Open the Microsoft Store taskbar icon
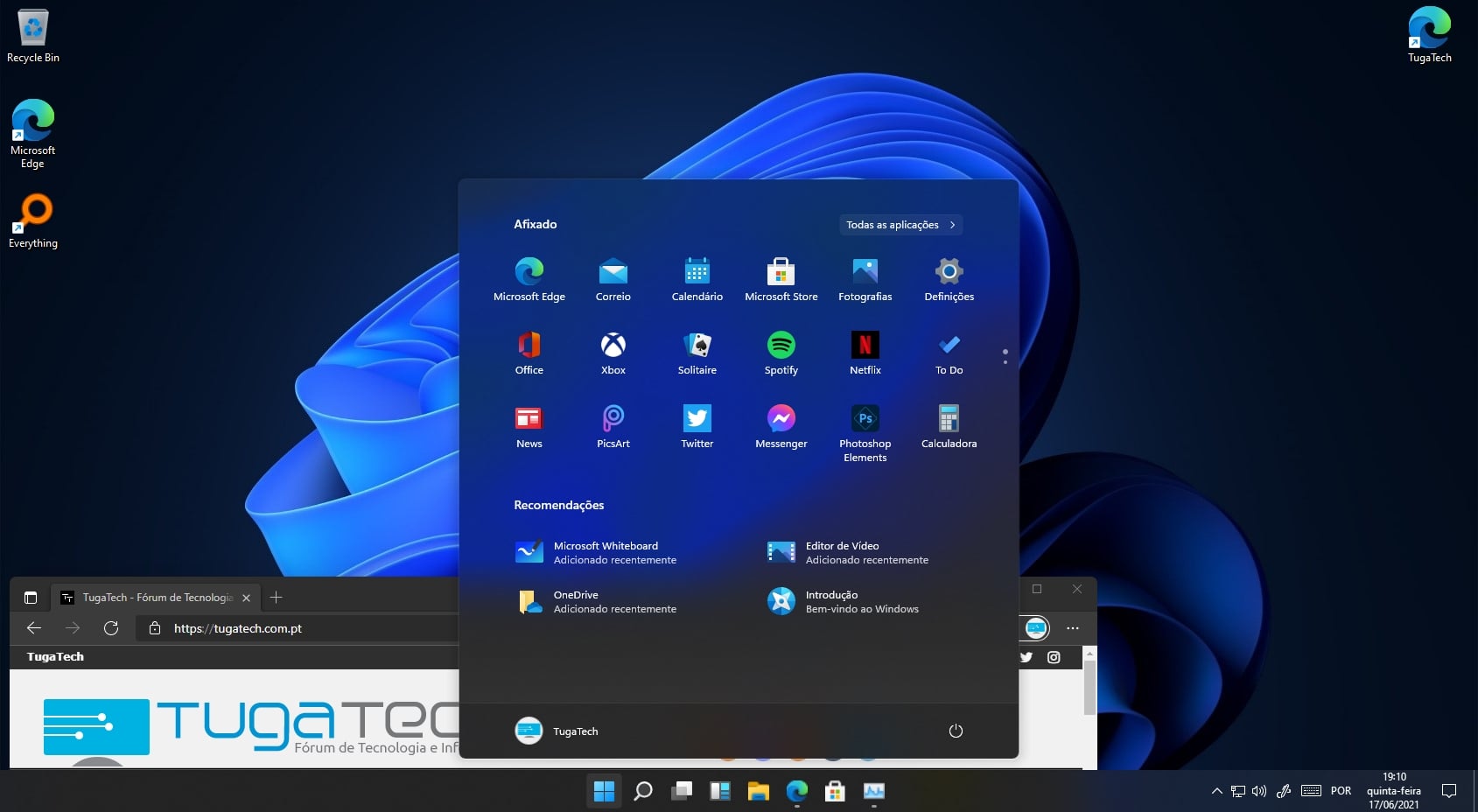 click(835, 791)
